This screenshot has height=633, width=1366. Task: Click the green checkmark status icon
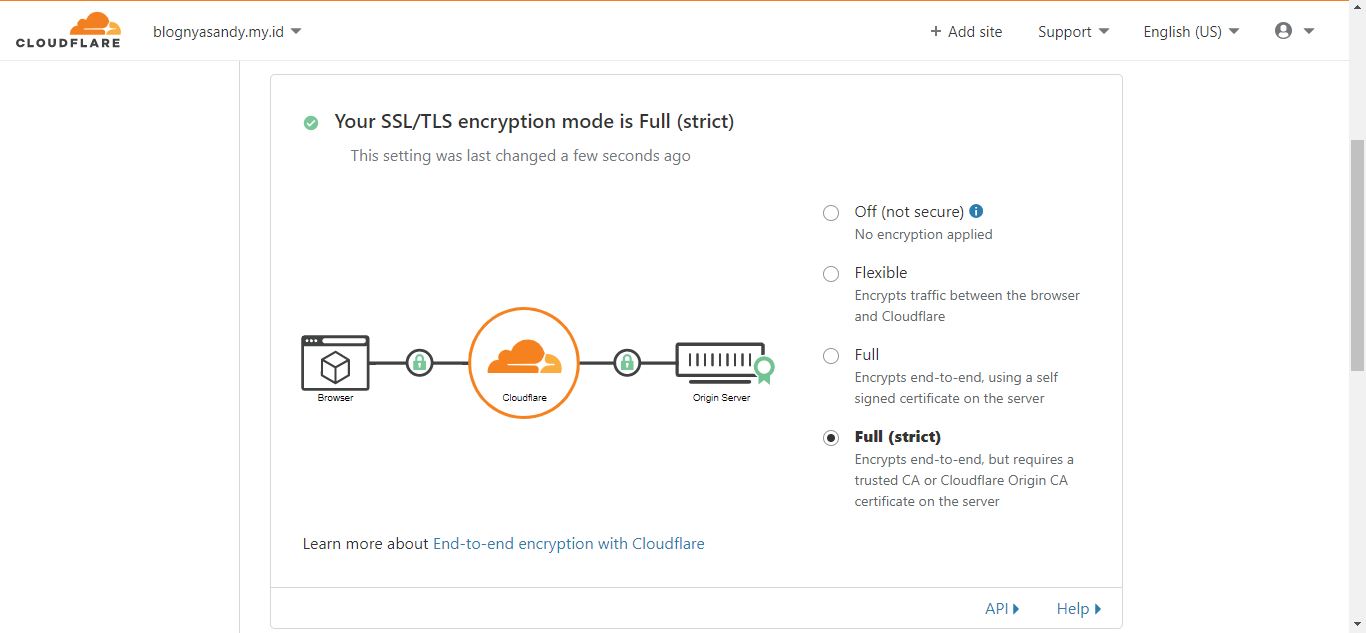tap(311, 122)
